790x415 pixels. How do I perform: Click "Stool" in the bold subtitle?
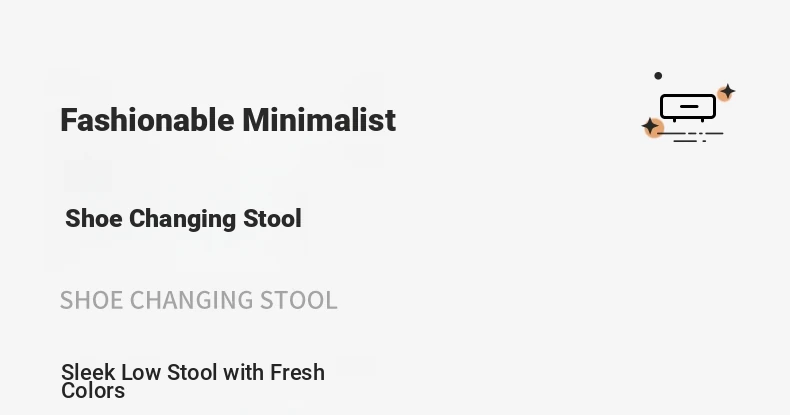click(x=270, y=218)
